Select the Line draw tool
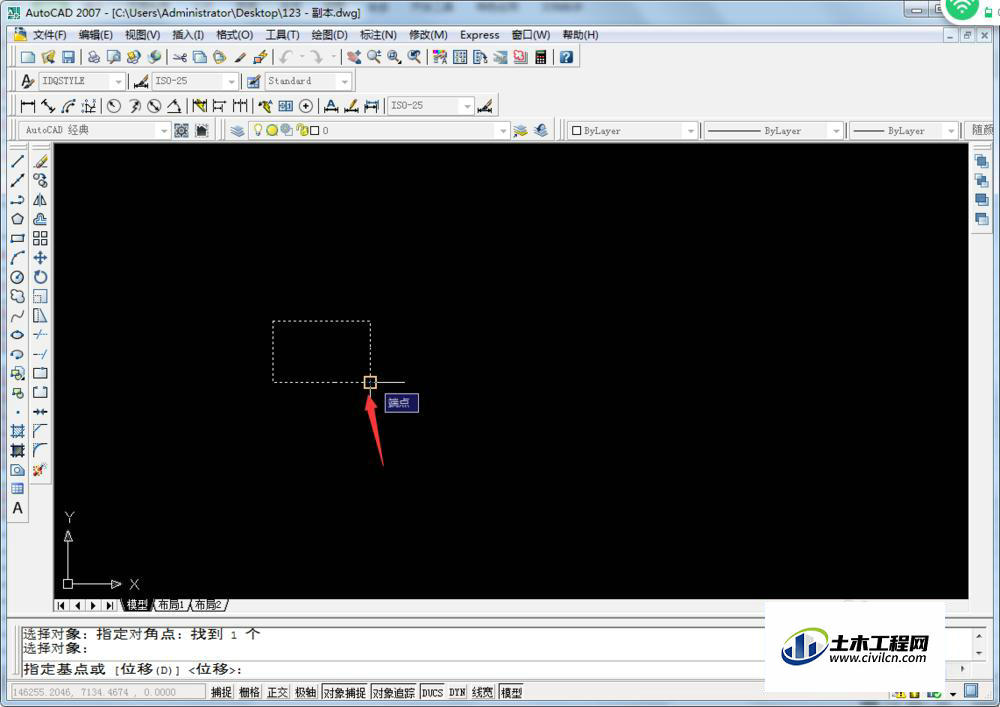 coord(17,161)
